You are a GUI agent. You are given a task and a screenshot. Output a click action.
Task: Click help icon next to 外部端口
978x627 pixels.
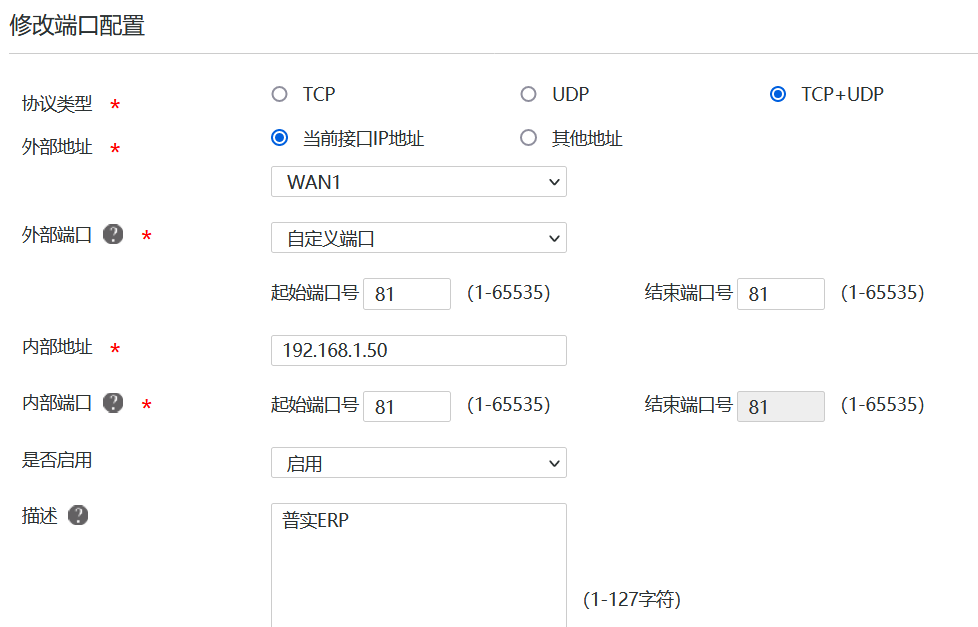(114, 235)
